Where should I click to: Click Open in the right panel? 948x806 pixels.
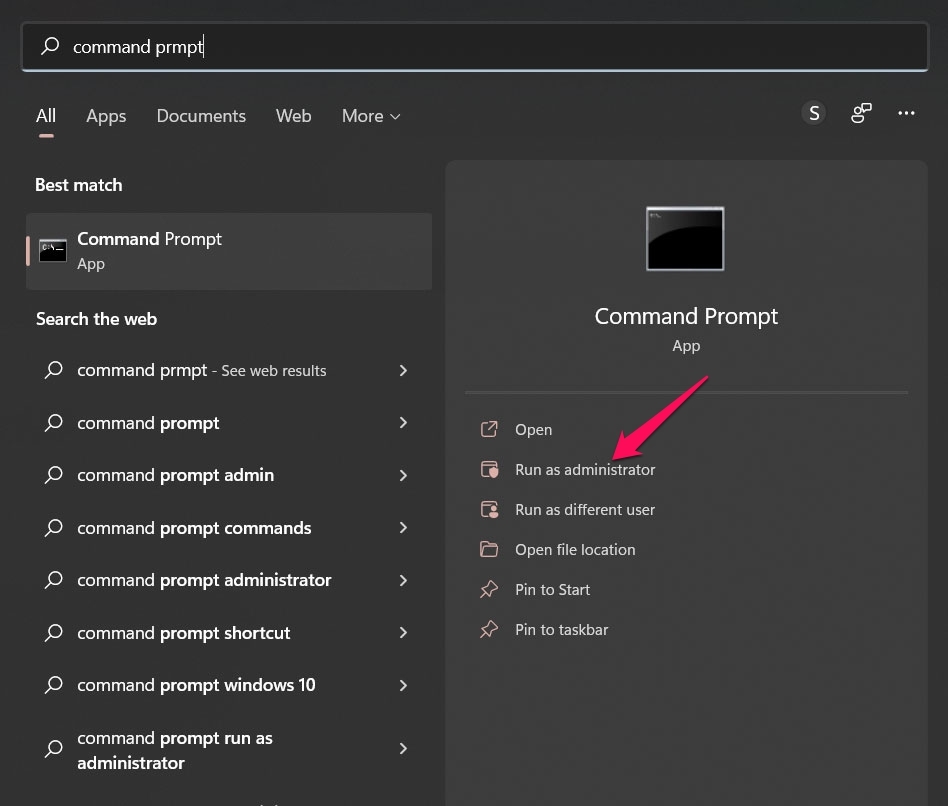(x=533, y=429)
